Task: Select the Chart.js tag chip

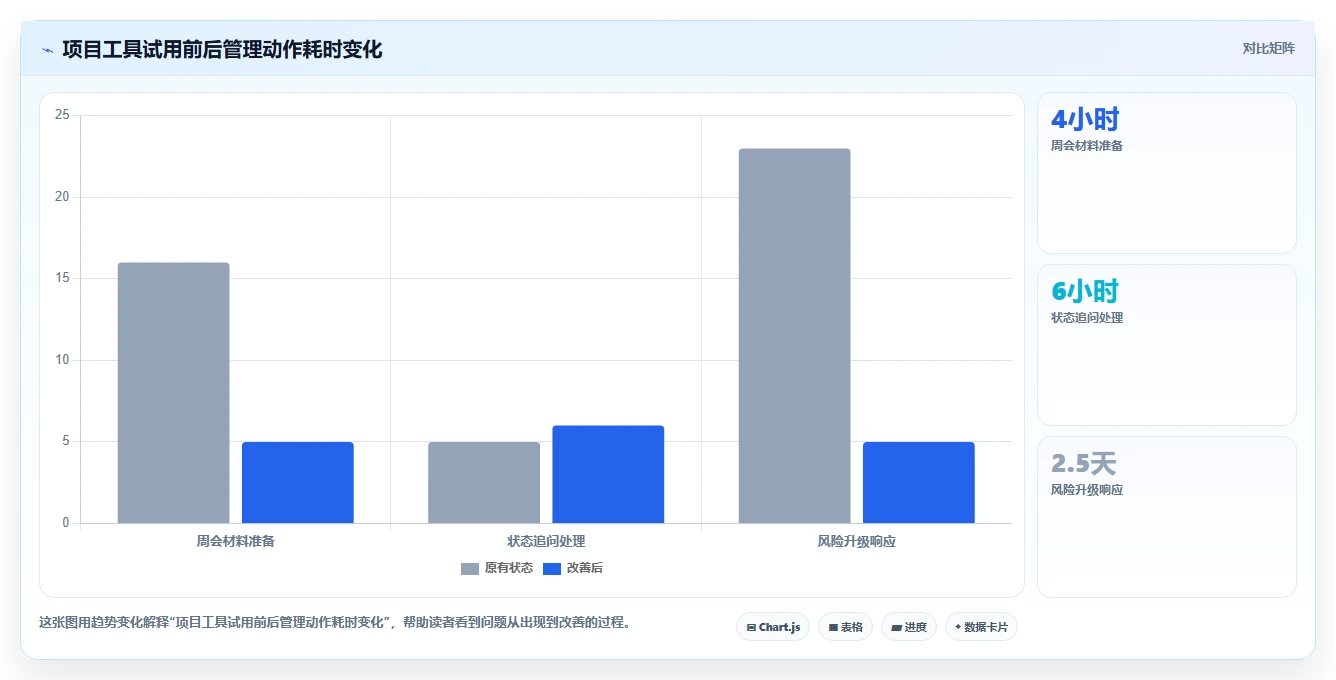Action: 773,627
